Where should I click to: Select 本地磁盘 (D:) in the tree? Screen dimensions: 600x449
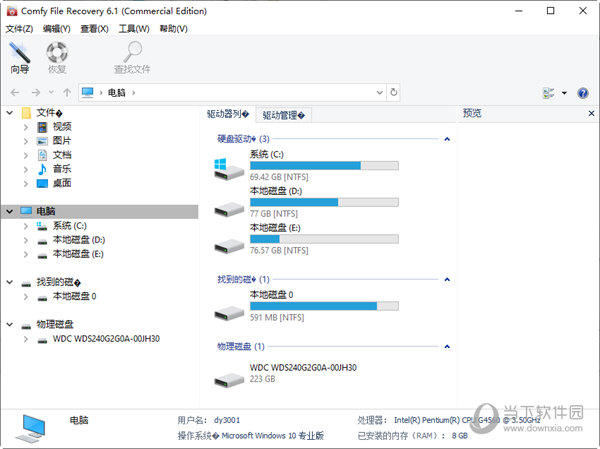[x=79, y=240]
